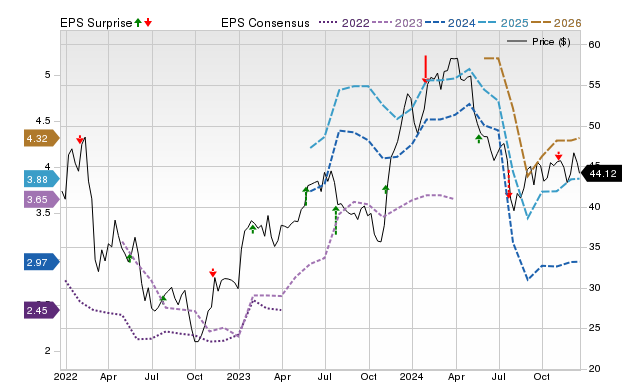The height and width of the screenshot is (382, 640).
Task: Click the 2023 dashed line legend entry
Action: click(x=397, y=23)
